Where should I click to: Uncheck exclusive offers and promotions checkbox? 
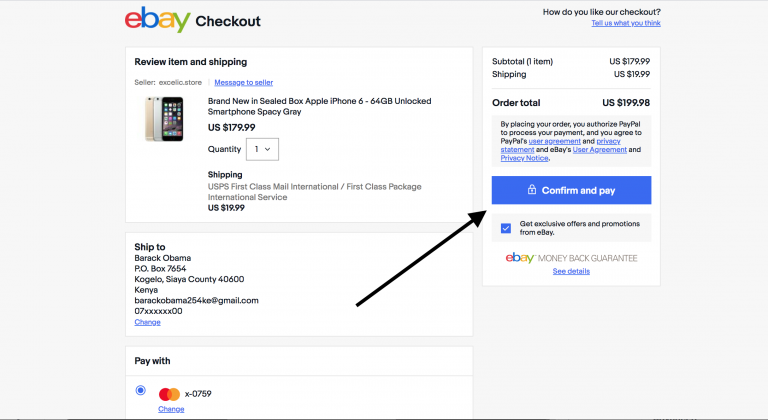click(506, 228)
